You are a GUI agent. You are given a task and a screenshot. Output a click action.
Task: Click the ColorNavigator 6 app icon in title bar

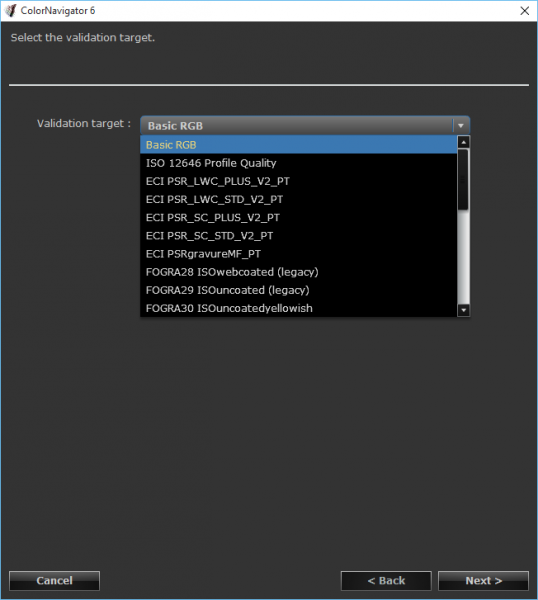point(10,10)
